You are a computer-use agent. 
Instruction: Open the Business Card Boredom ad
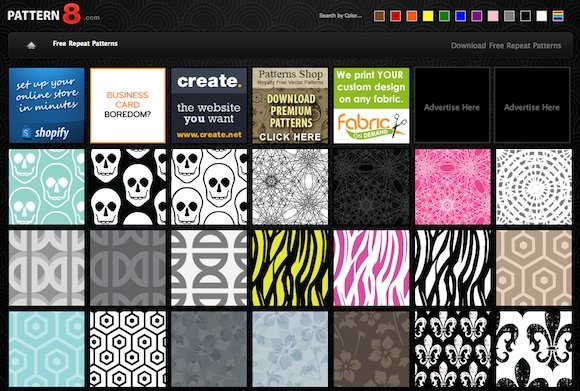coord(128,105)
